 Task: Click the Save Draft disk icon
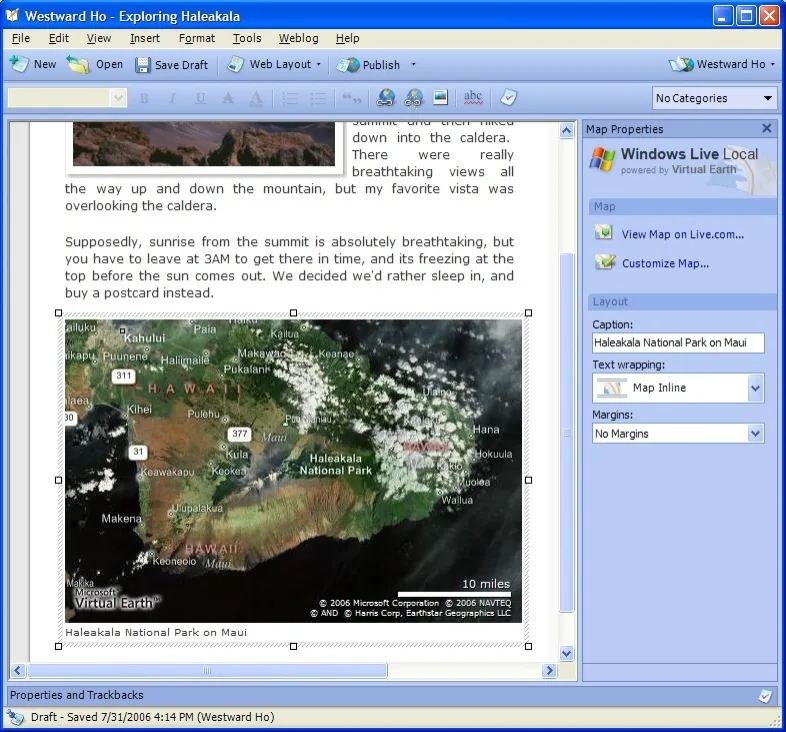pos(143,65)
